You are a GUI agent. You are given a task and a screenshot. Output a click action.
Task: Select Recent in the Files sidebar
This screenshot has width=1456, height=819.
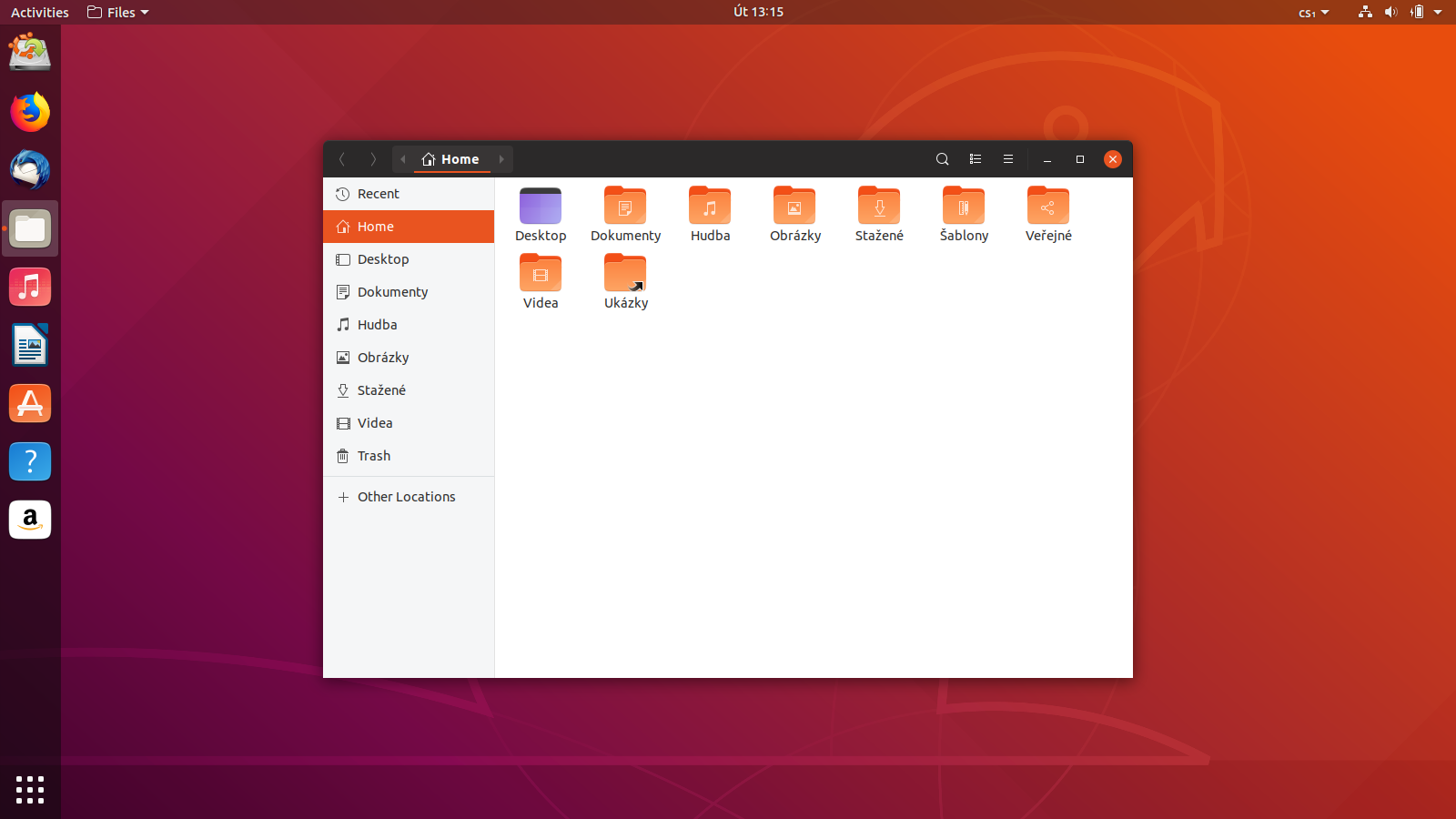pyautogui.click(x=378, y=194)
